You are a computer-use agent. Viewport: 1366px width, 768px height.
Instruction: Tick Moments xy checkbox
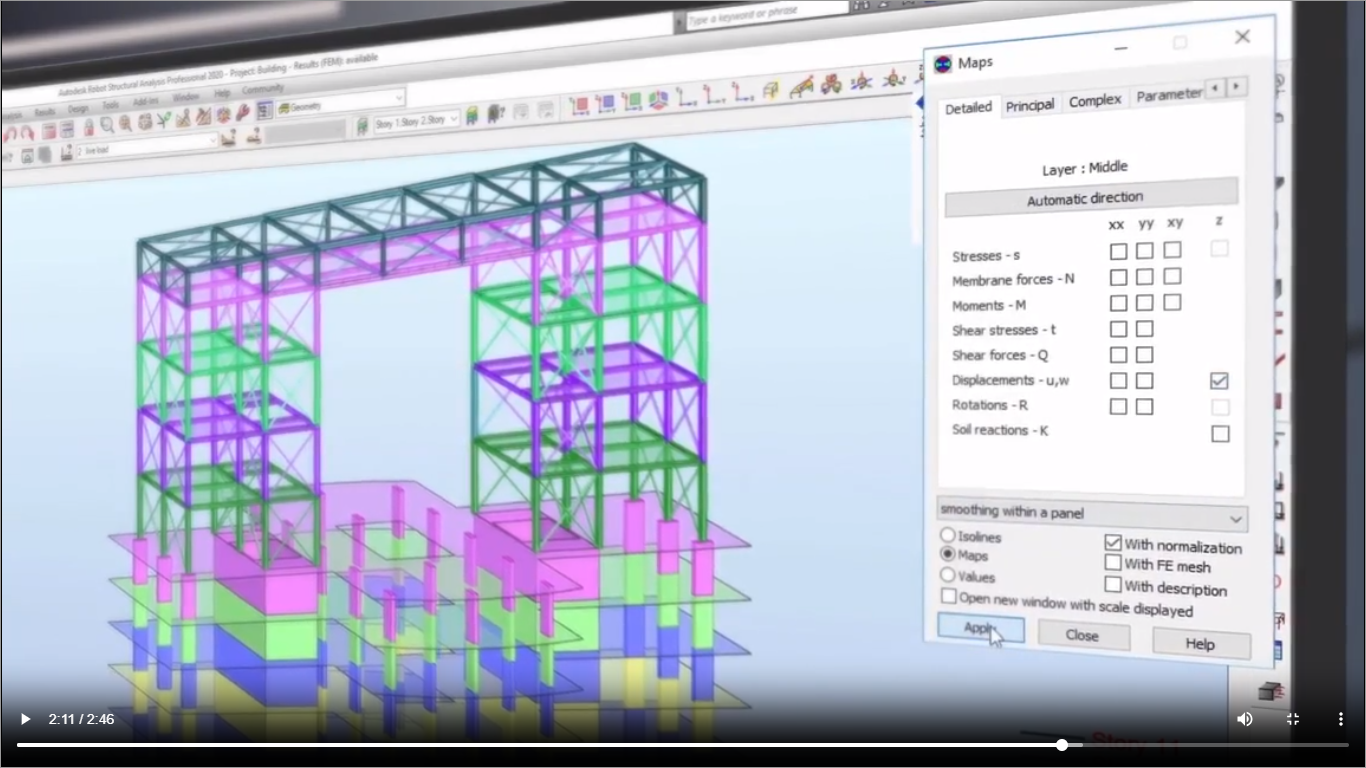click(x=1172, y=302)
